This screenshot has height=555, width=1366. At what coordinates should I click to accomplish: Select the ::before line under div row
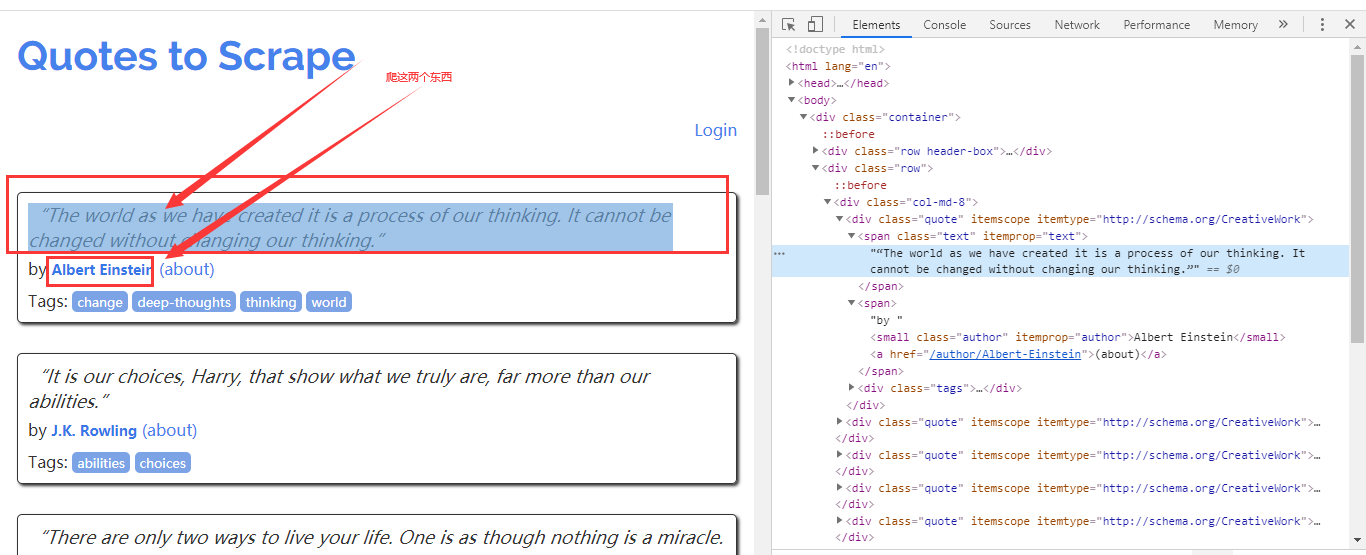click(x=860, y=185)
